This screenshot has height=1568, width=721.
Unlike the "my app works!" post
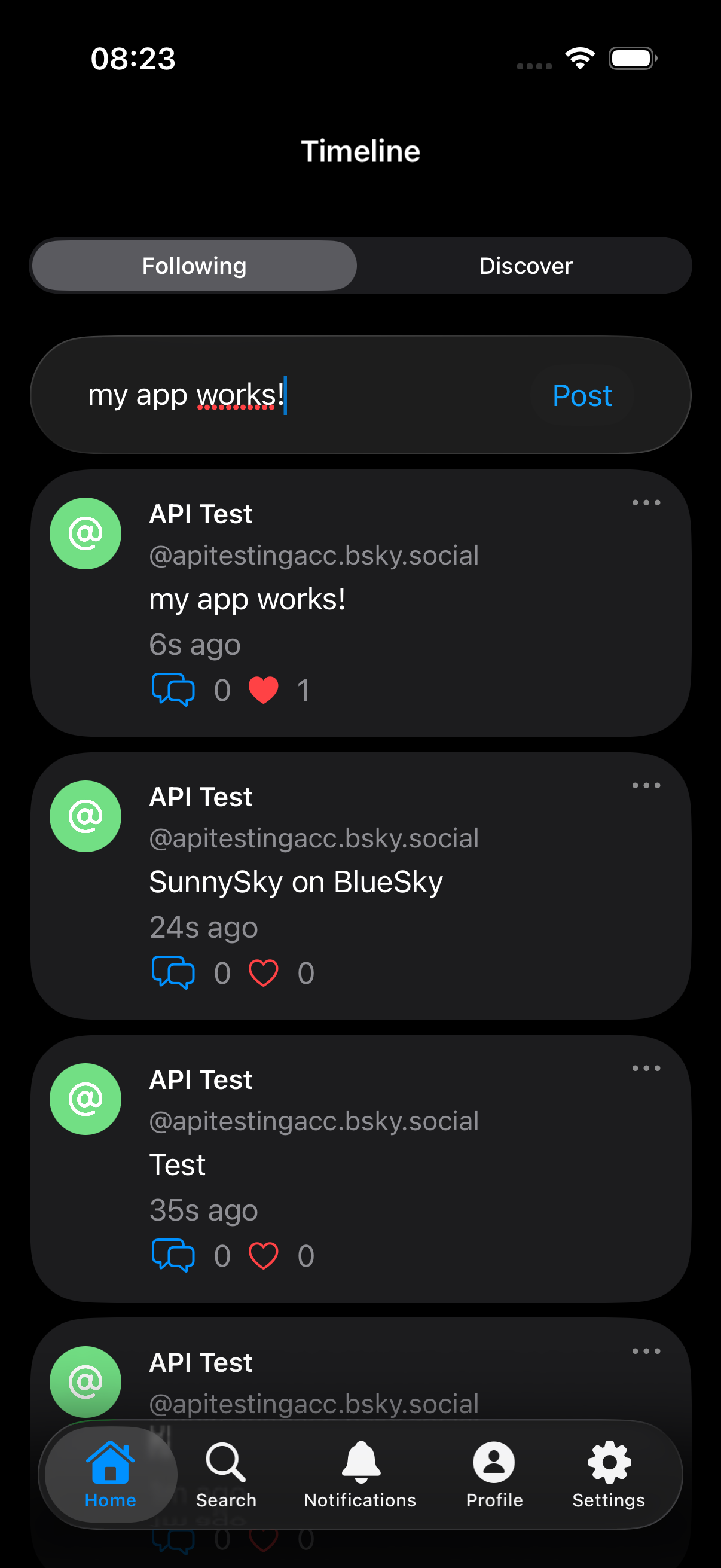pyautogui.click(x=264, y=690)
